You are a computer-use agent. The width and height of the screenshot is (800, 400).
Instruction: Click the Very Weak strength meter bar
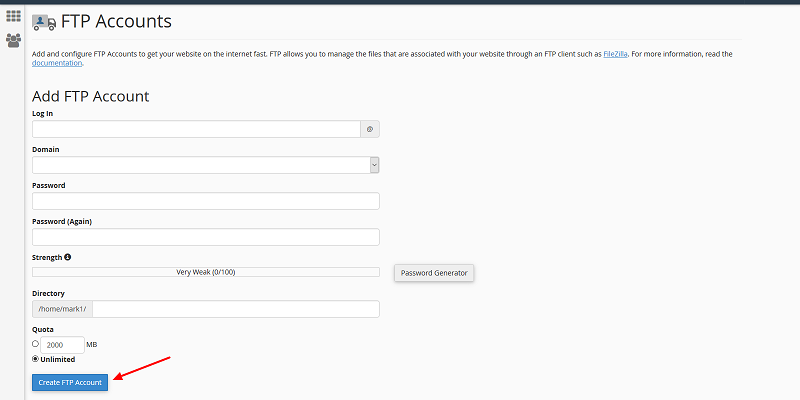click(x=205, y=272)
